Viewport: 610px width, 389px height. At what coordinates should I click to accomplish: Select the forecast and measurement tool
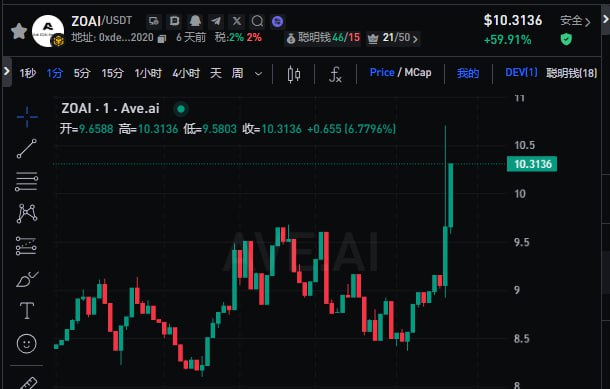[x=27, y=246]
